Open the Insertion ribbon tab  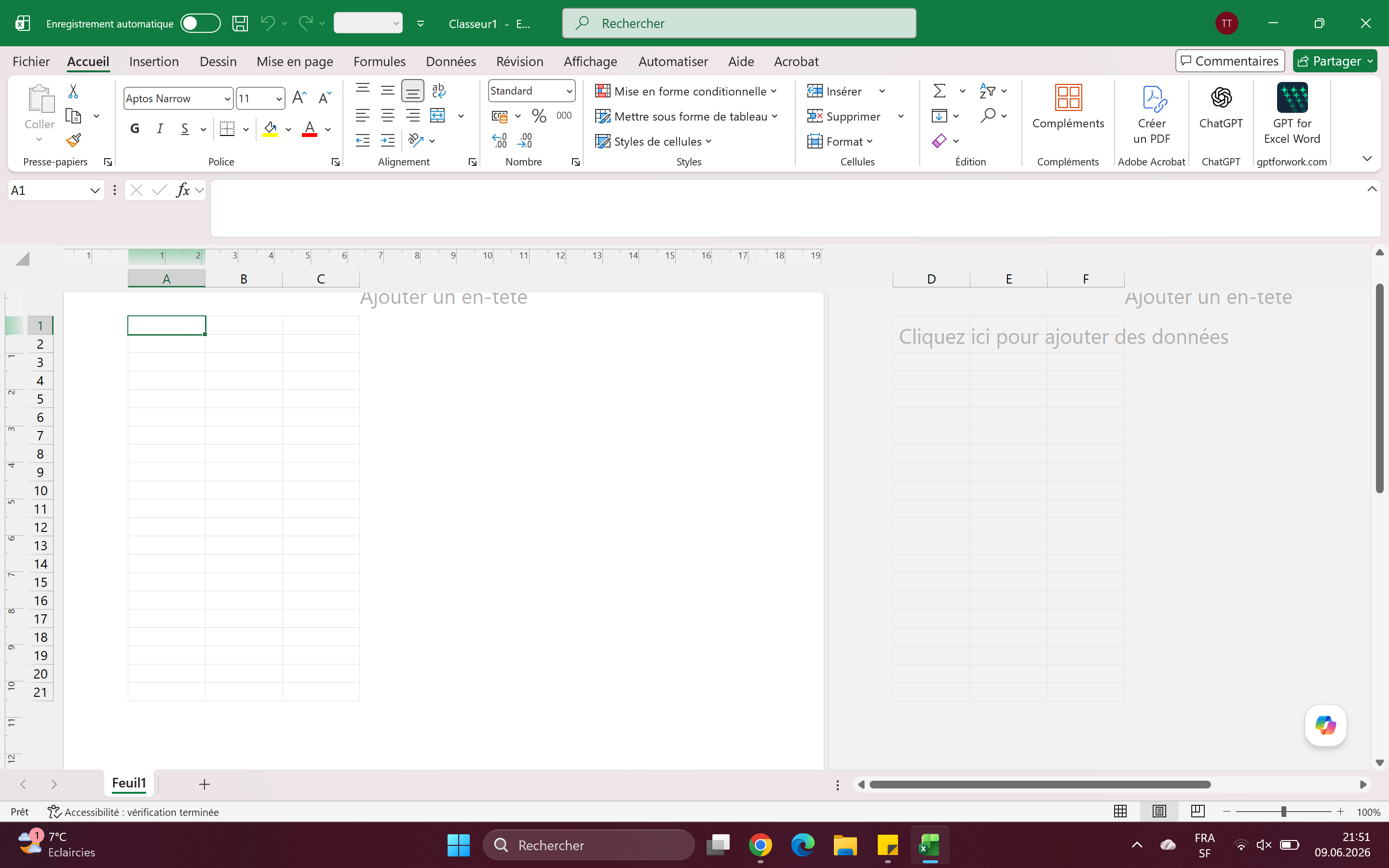[154, 61]
